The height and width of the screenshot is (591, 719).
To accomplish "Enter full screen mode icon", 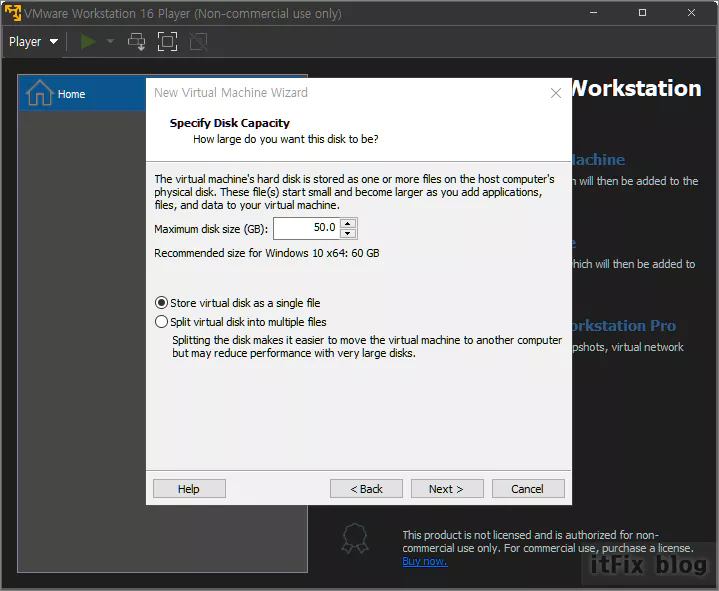I will 167,42.
